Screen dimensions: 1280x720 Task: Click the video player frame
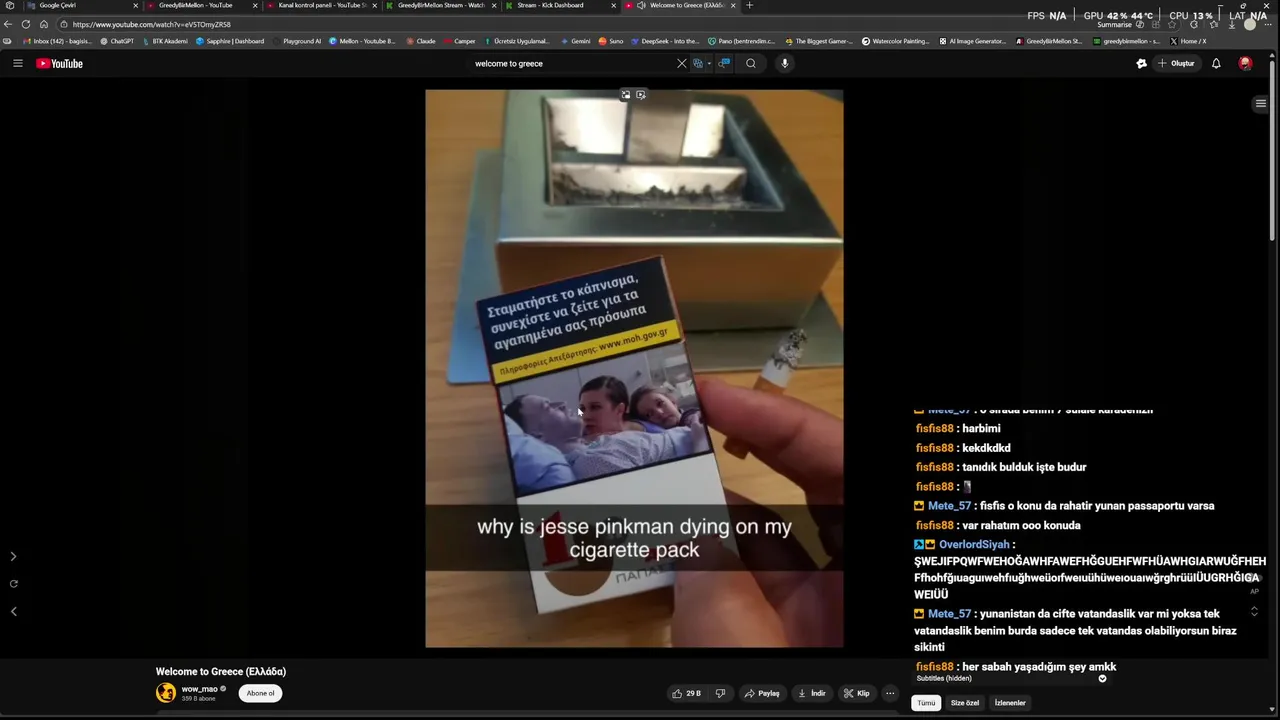[x=634, y=369]
